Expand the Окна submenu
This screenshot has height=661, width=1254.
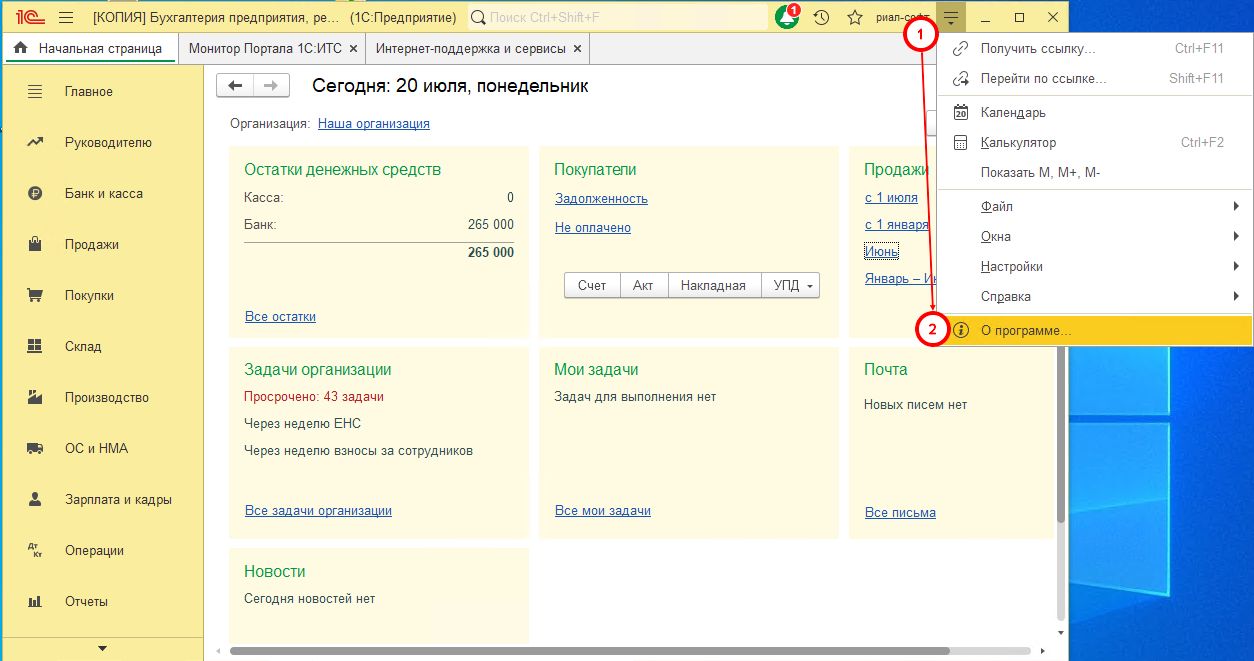click(1094, 236)
